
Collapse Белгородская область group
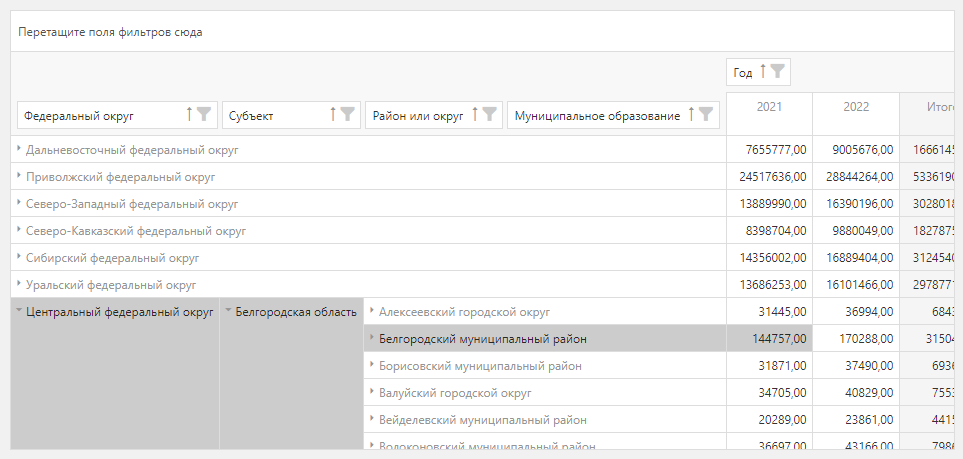[x=228, y=311]
